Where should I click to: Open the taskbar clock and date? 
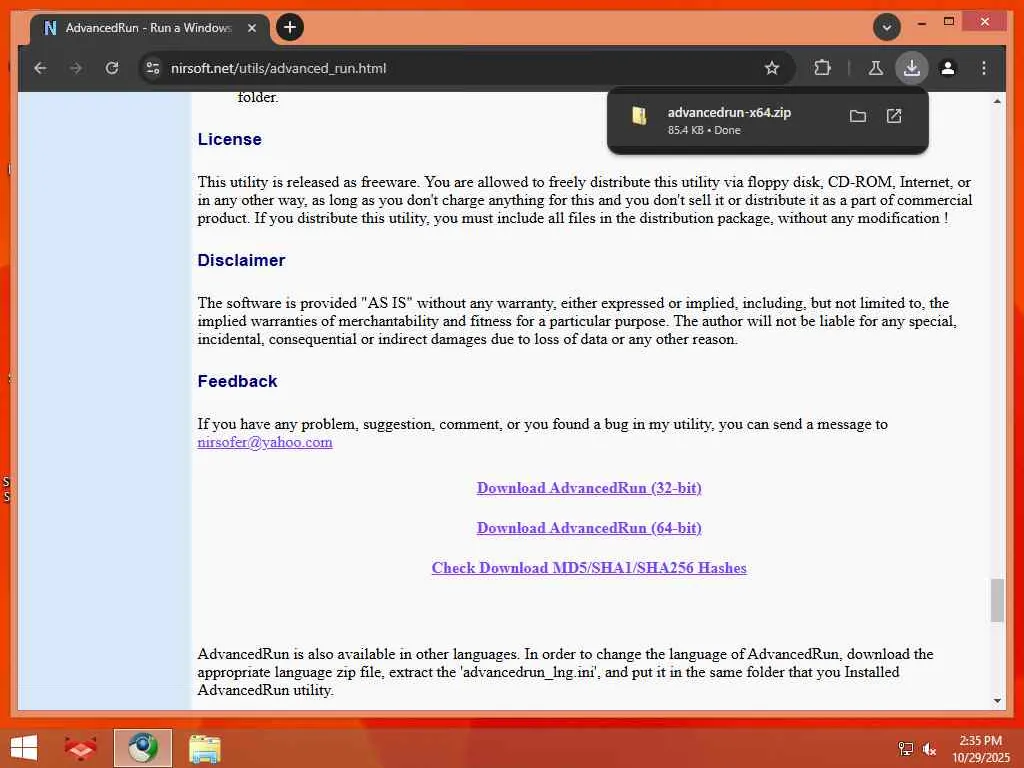(x=980, y=749)
